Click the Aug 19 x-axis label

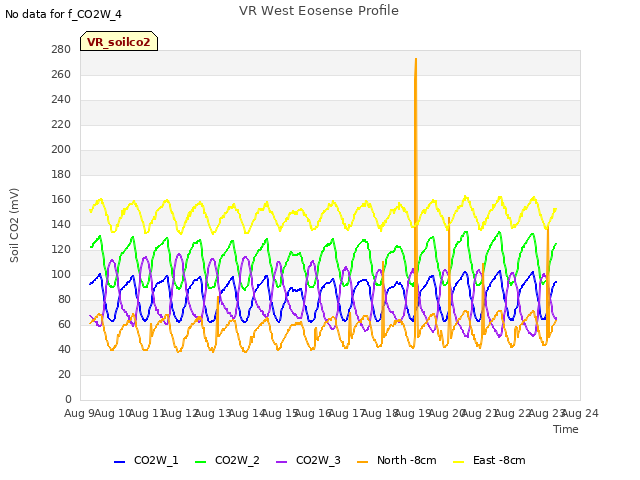pos(413,413)
